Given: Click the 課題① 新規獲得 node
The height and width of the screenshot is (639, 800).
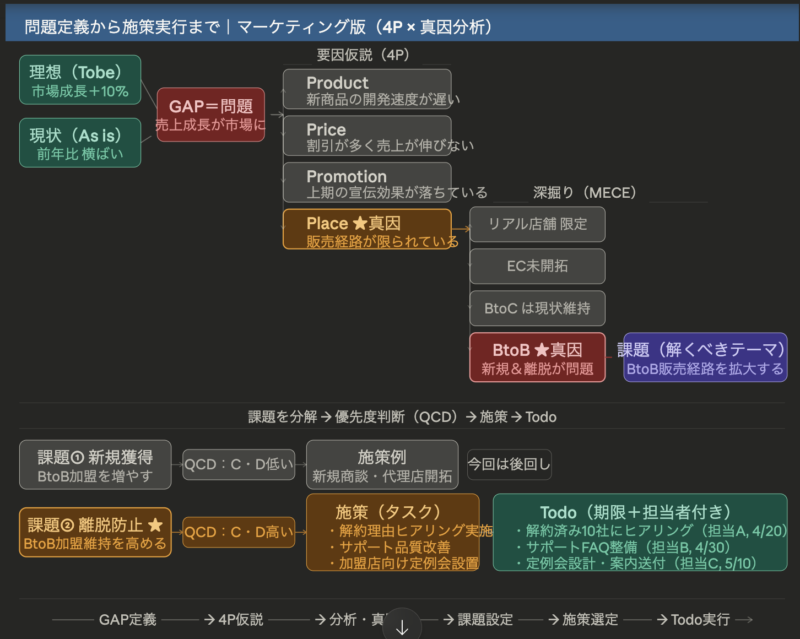Looking at the screenshot, I should [x=95, y=465].
